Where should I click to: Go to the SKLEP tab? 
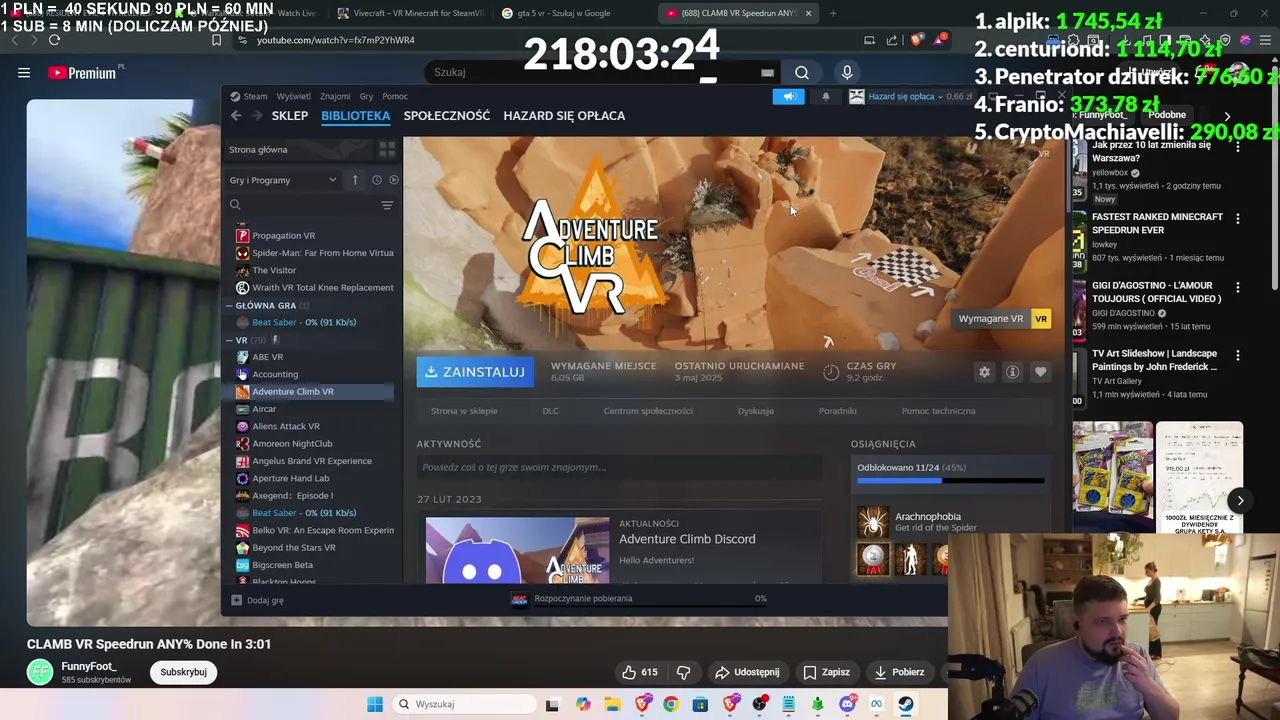tap(290, 116)
